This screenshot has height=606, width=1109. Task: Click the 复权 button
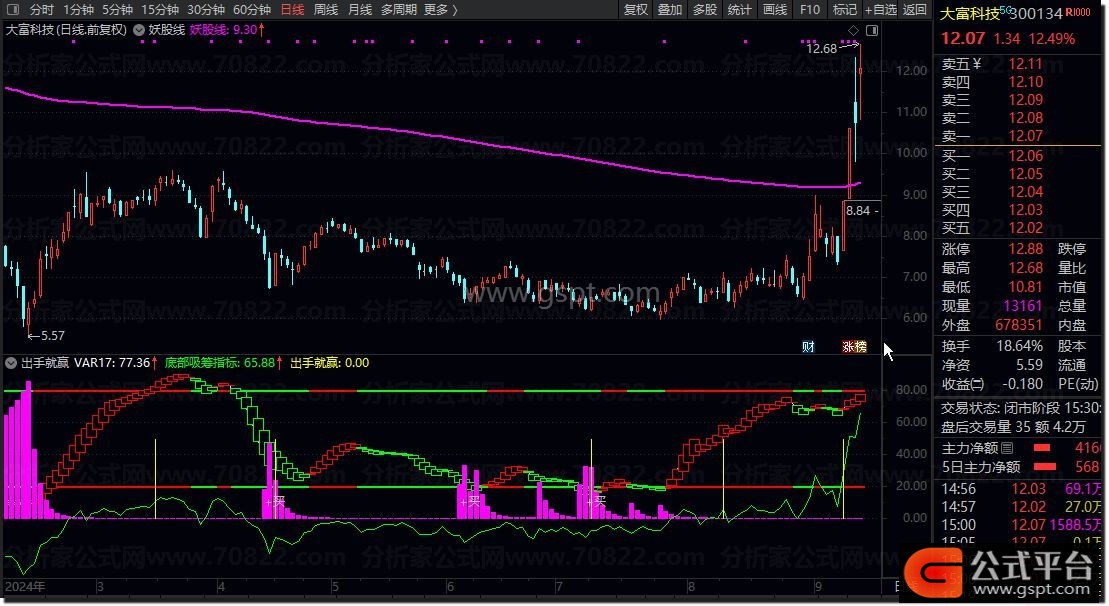coord(636,10)
